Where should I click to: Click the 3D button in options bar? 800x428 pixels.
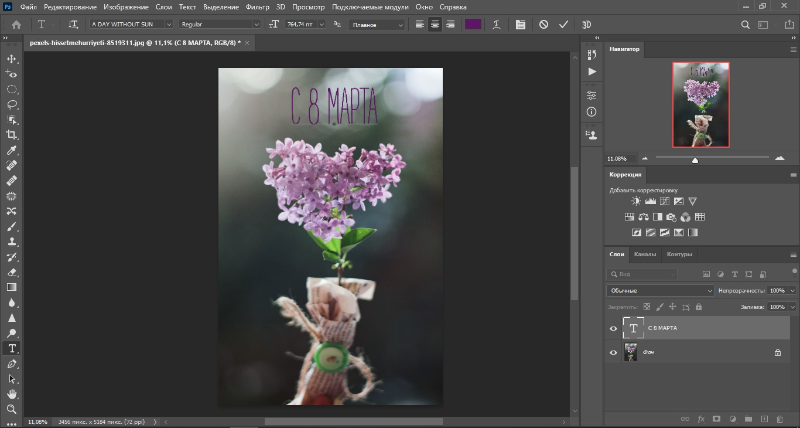586,24
